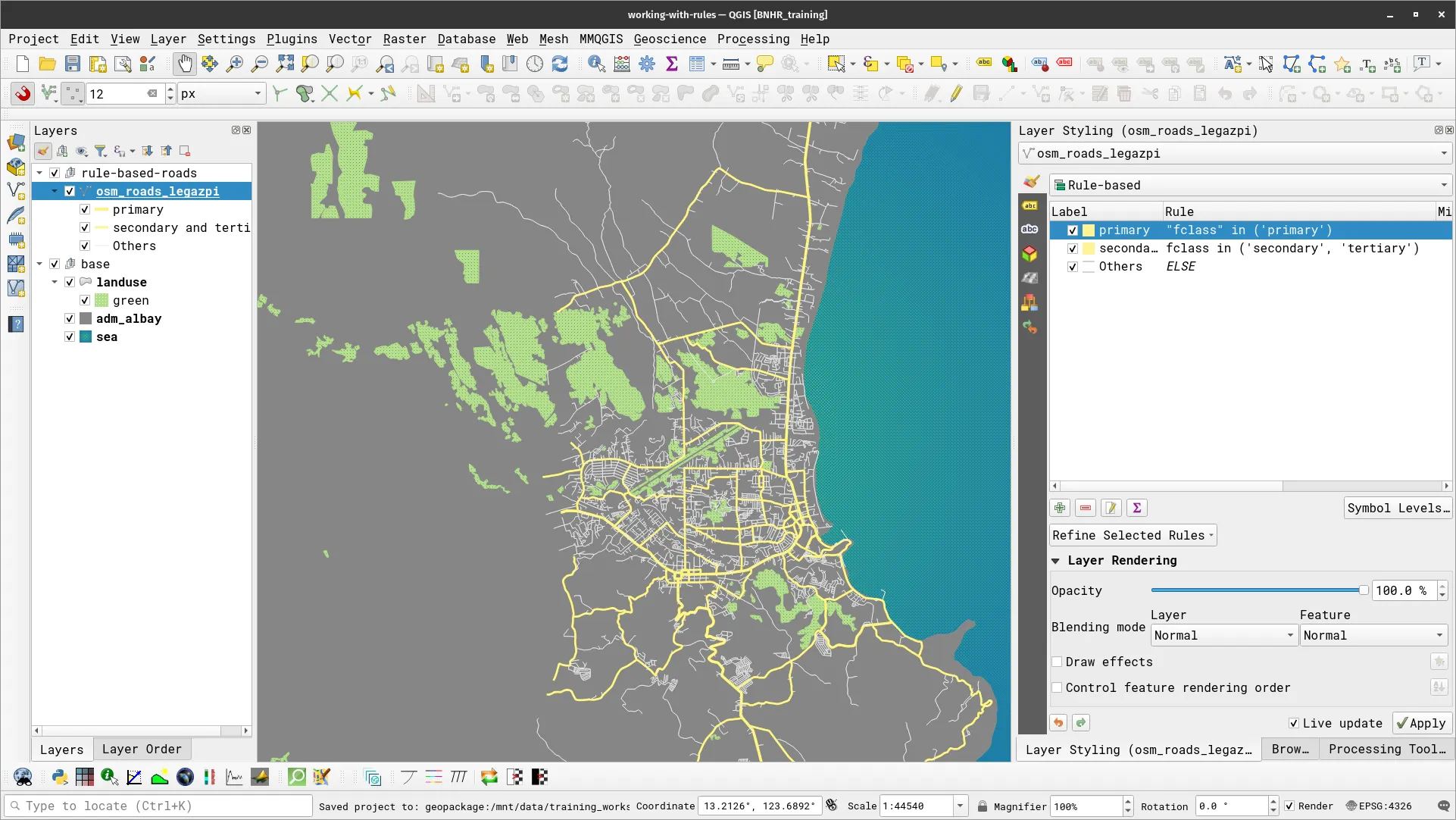Image resolution: width=1456 pixels, height=820 pixels.
Task: Collapse the landuse group in Layers
Action: click(x=55, y=282)
